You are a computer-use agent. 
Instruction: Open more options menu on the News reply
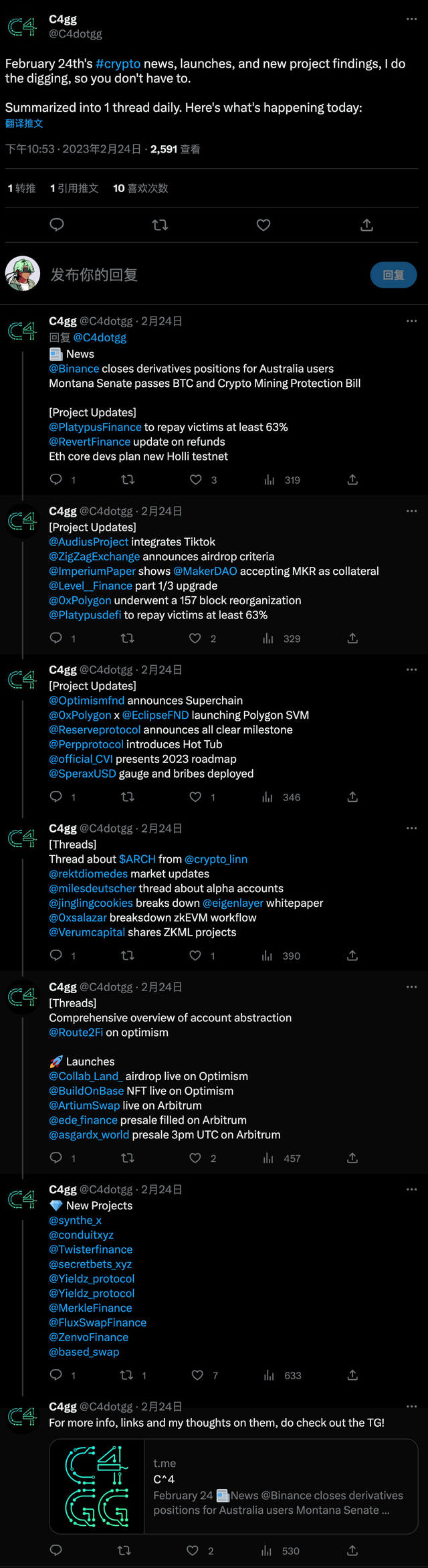pyautogui.click(x=411, y=321)
